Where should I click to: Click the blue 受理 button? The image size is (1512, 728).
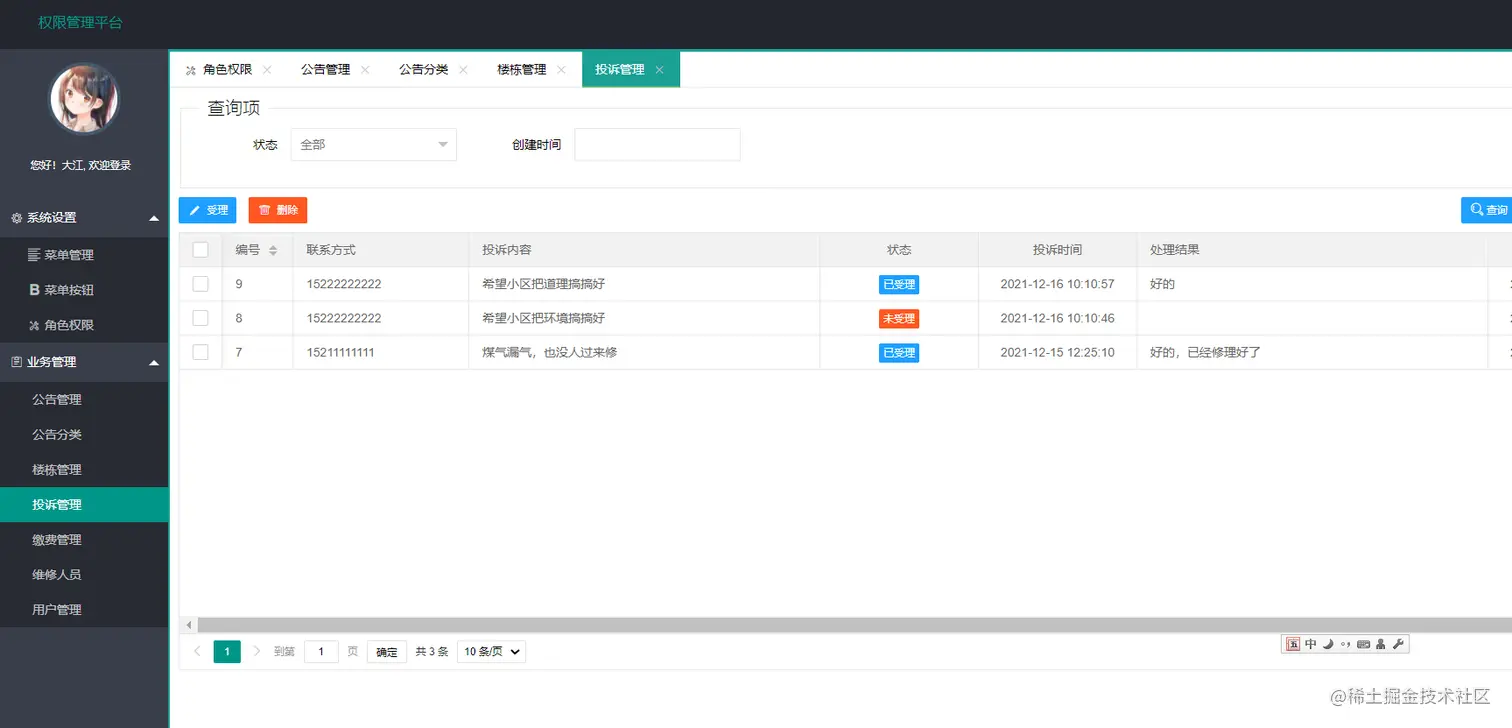coord(208,210)
